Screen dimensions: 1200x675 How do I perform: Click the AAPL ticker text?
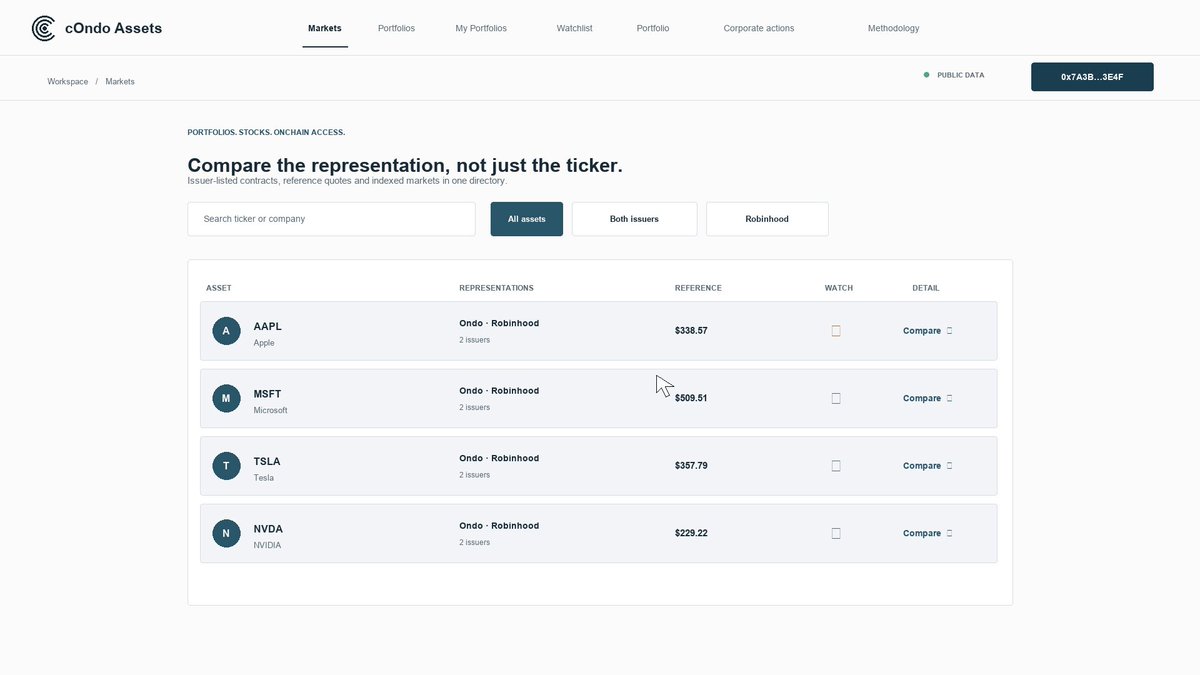(x=268, y=326)
